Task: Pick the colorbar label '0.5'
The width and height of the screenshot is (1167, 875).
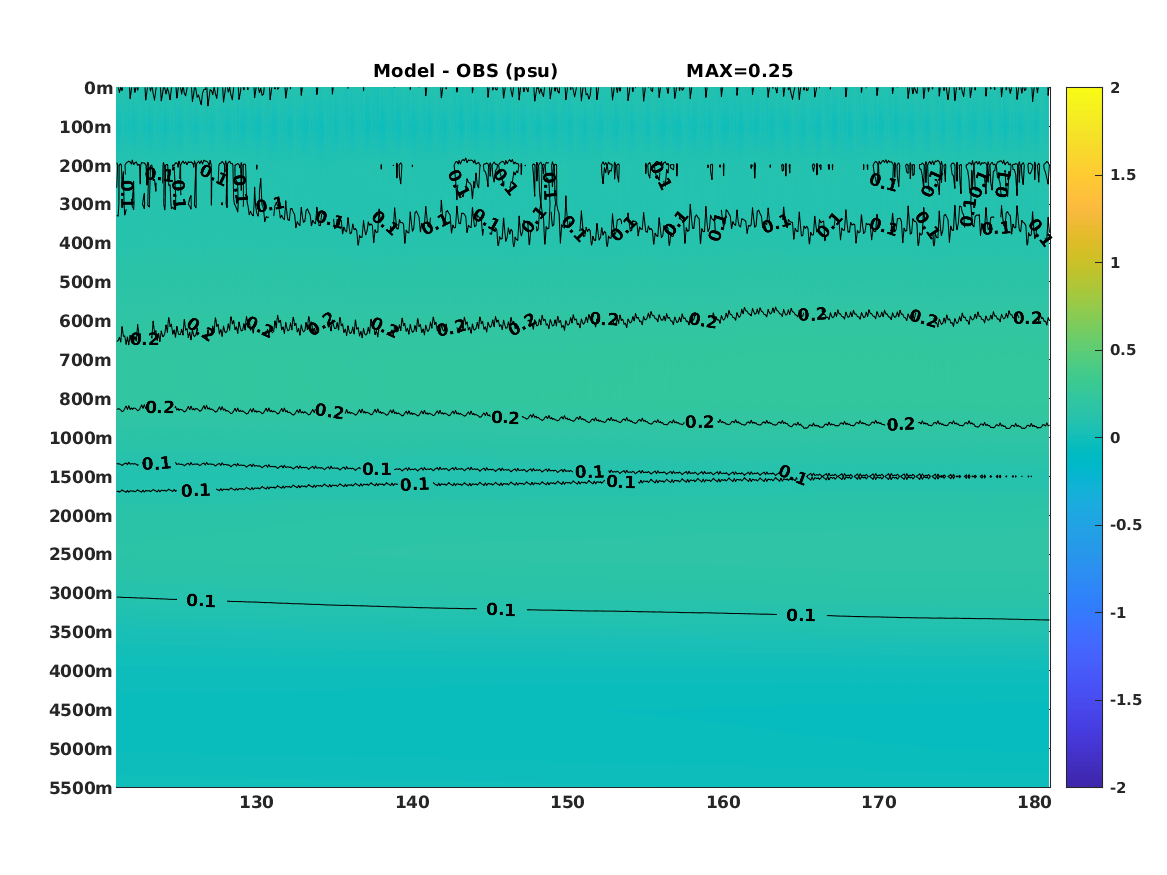Action: tap(1123, 350)
